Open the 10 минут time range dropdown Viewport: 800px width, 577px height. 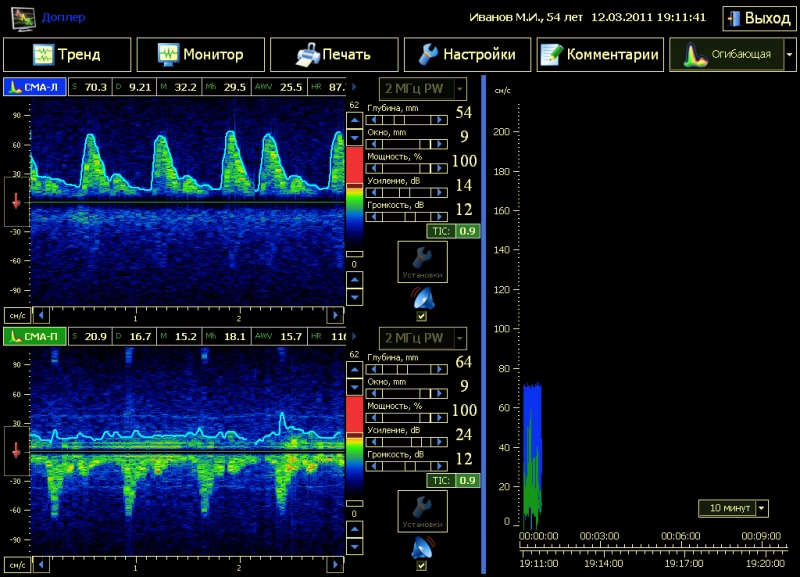pos(763,508)
